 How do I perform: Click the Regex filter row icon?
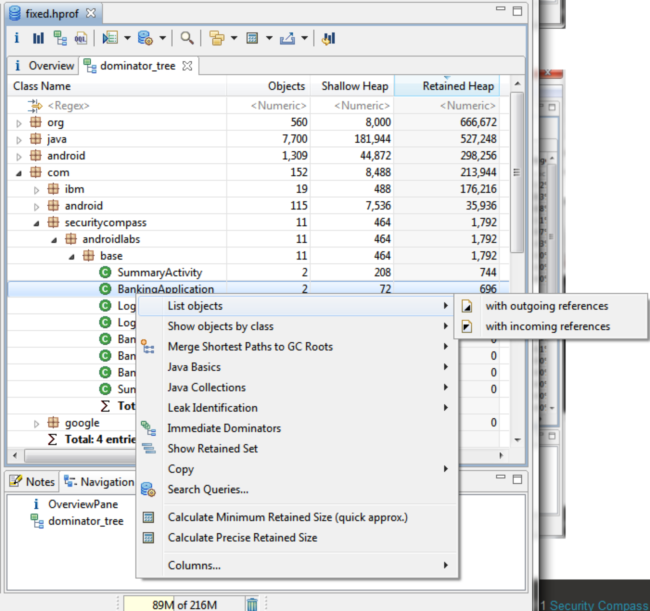click(x=35, y=106)
